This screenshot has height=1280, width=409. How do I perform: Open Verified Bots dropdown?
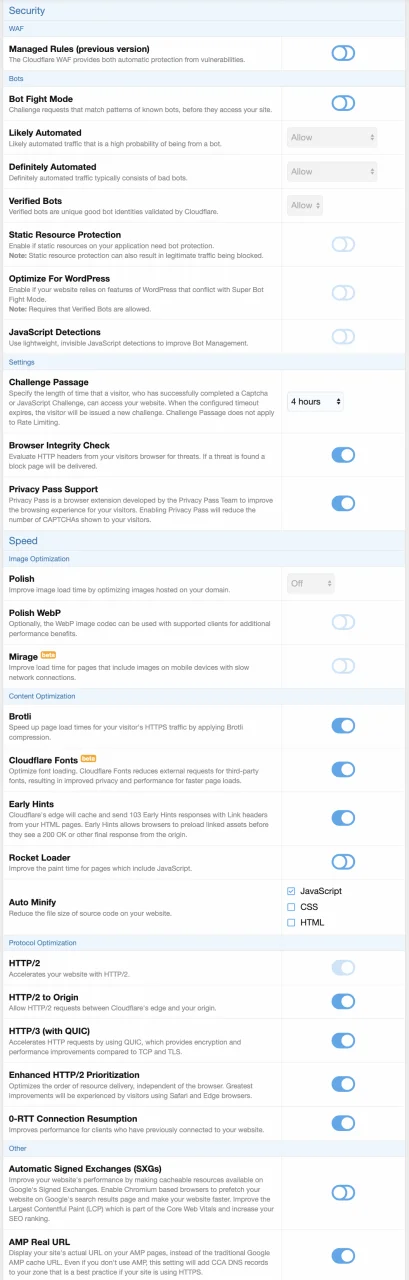point(305,205)
